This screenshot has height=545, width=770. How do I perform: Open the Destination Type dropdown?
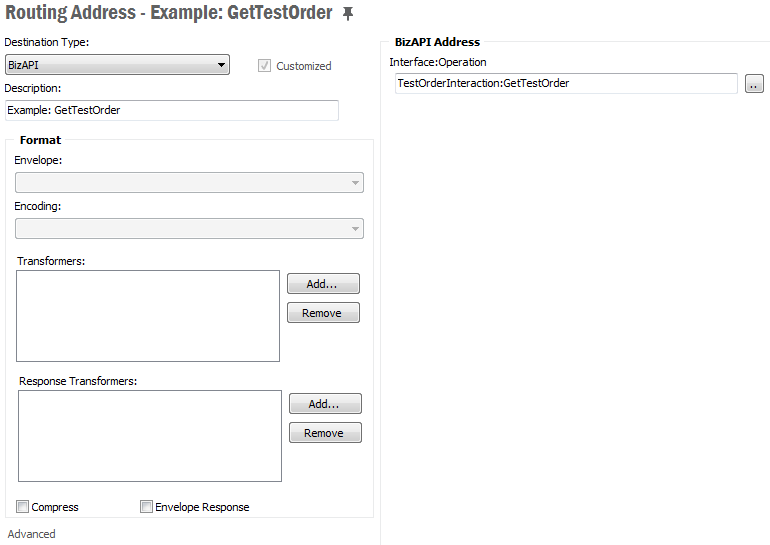pyautogui.click(x=117, y=65)
